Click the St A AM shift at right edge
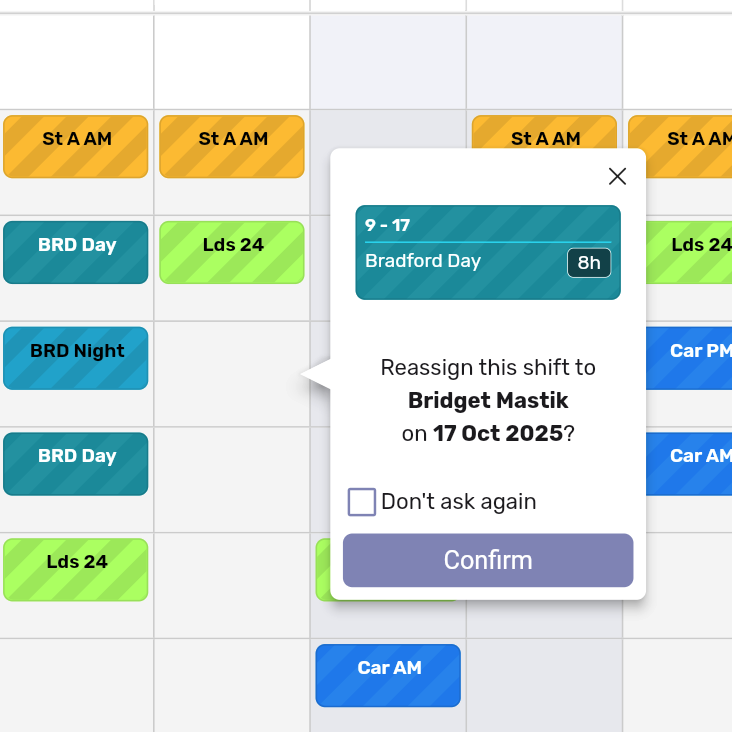Viewport: 732px width, 732px height. click(x=690, y=146)
